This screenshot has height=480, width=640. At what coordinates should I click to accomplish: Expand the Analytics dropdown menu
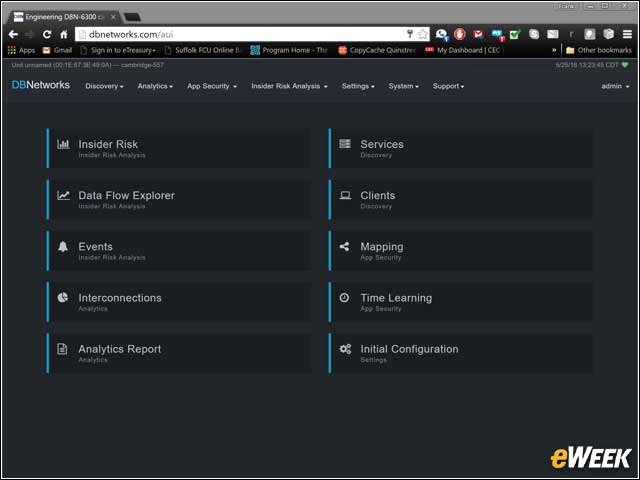point(155,86)
